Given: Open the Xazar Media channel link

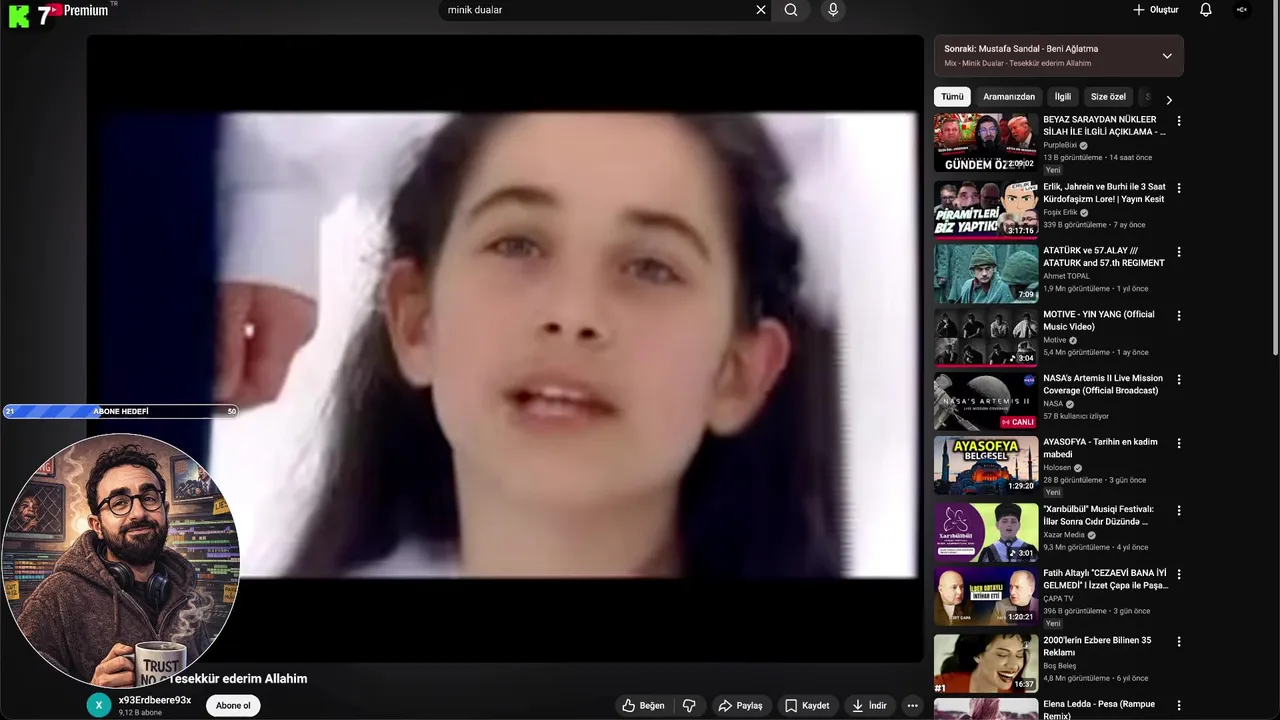Looking at the screenshot, I should pyautogui.click(x=1064, y=535).
